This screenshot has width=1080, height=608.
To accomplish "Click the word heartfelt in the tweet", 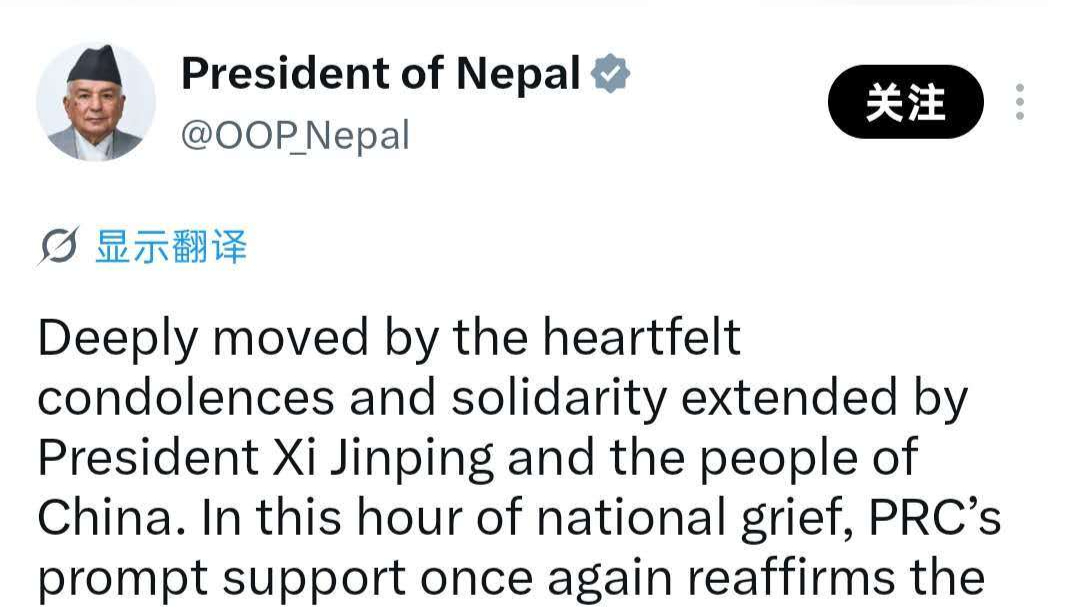I will coord(641,337).
